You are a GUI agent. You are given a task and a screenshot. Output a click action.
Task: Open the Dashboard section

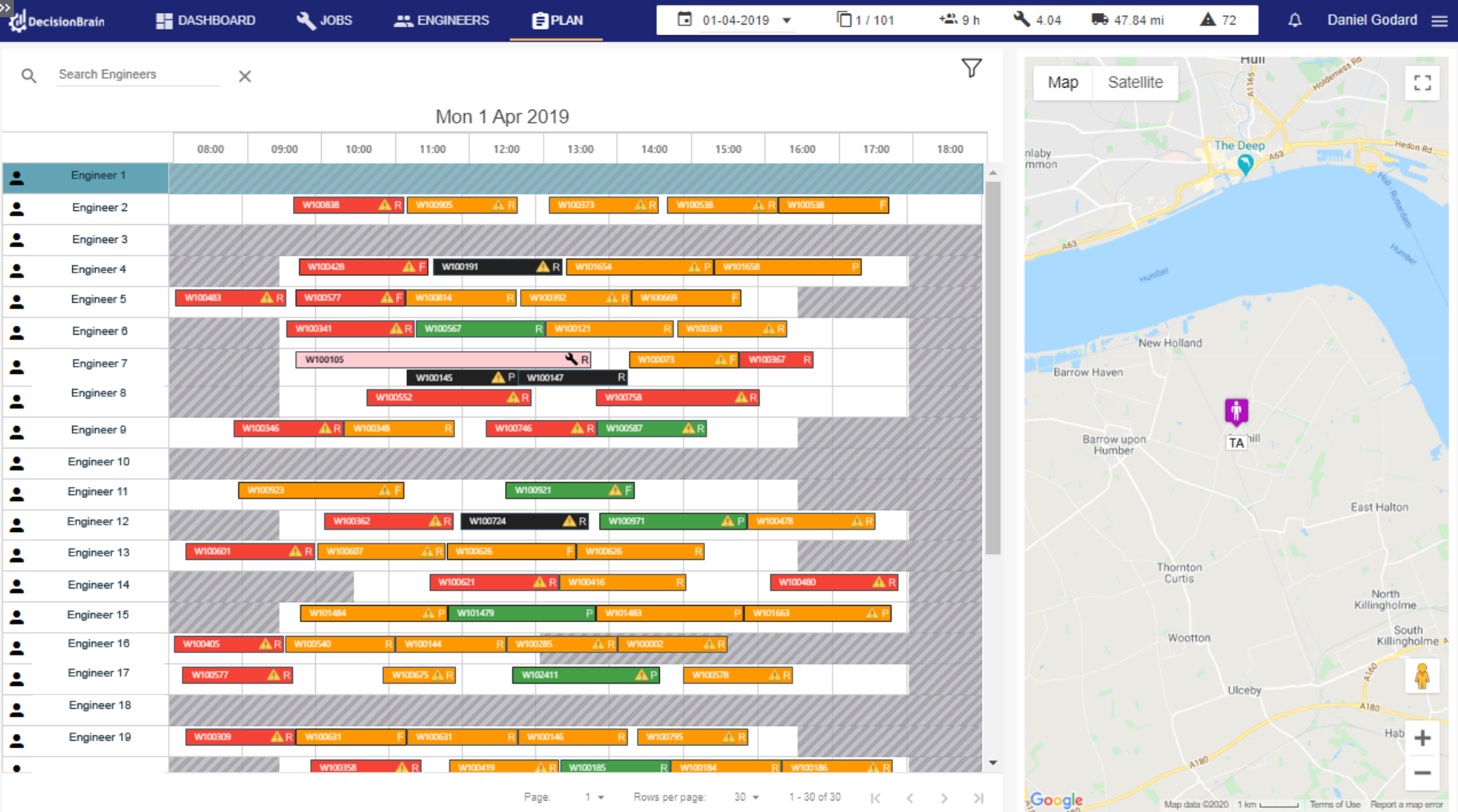205,20
